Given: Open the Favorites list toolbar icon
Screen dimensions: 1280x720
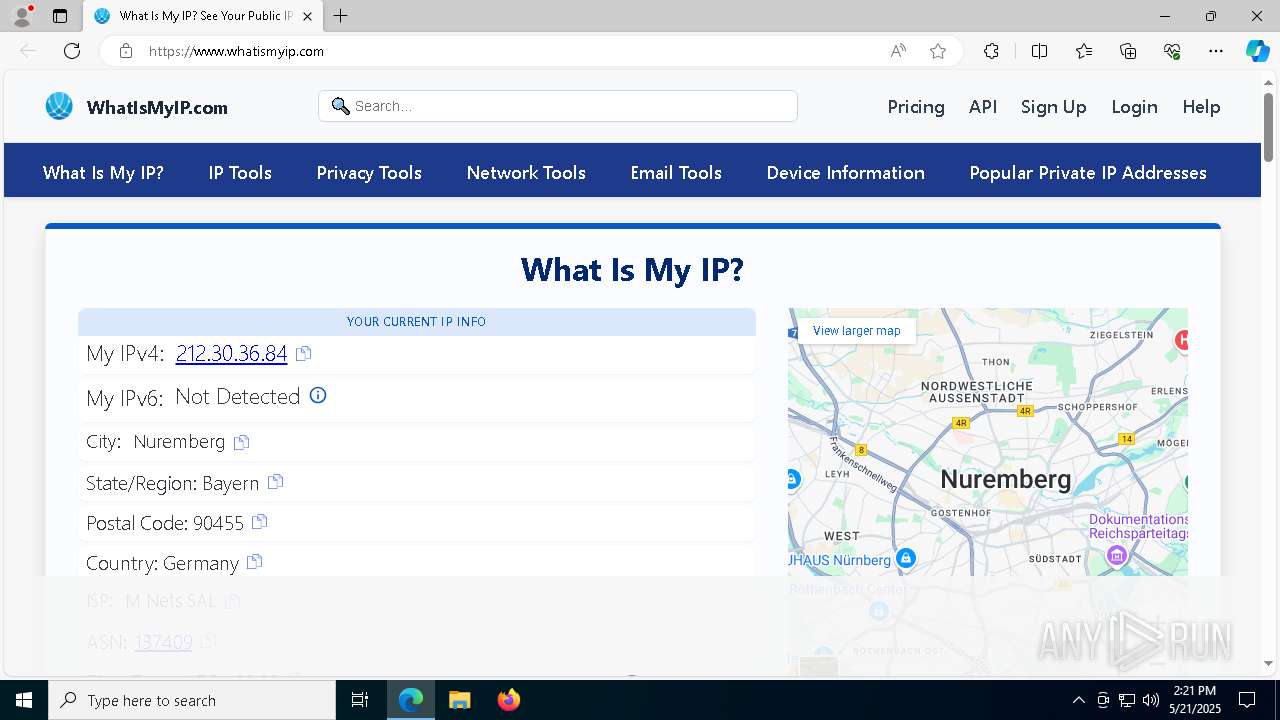Looking at the screenshot, I should (1084, 51).
